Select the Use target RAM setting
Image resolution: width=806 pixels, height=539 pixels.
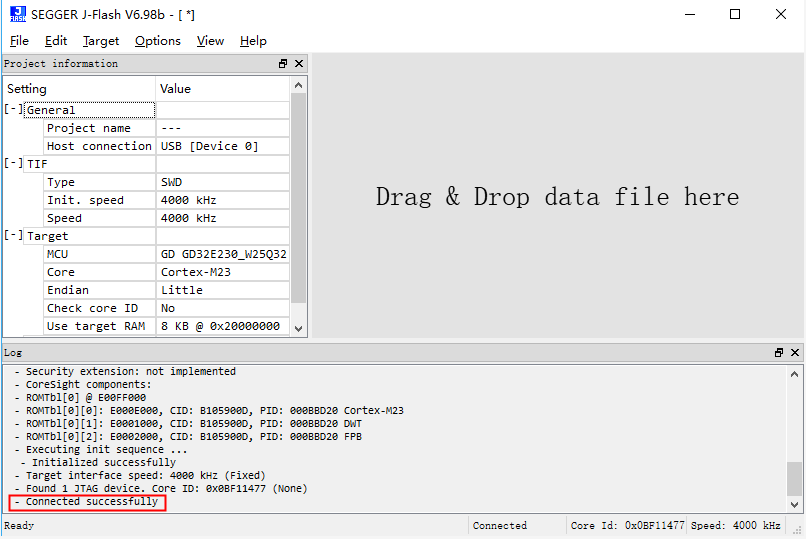(99, 326)
